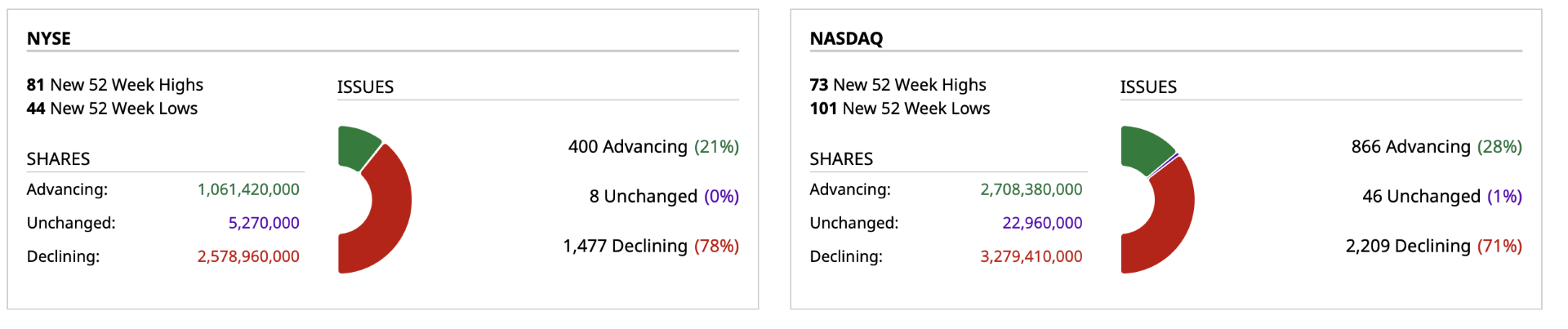Click the green advancing segment of NYSE donut
Viewport: 1568px width, 329px height.
pyautogui.click(x=356, y=146)
